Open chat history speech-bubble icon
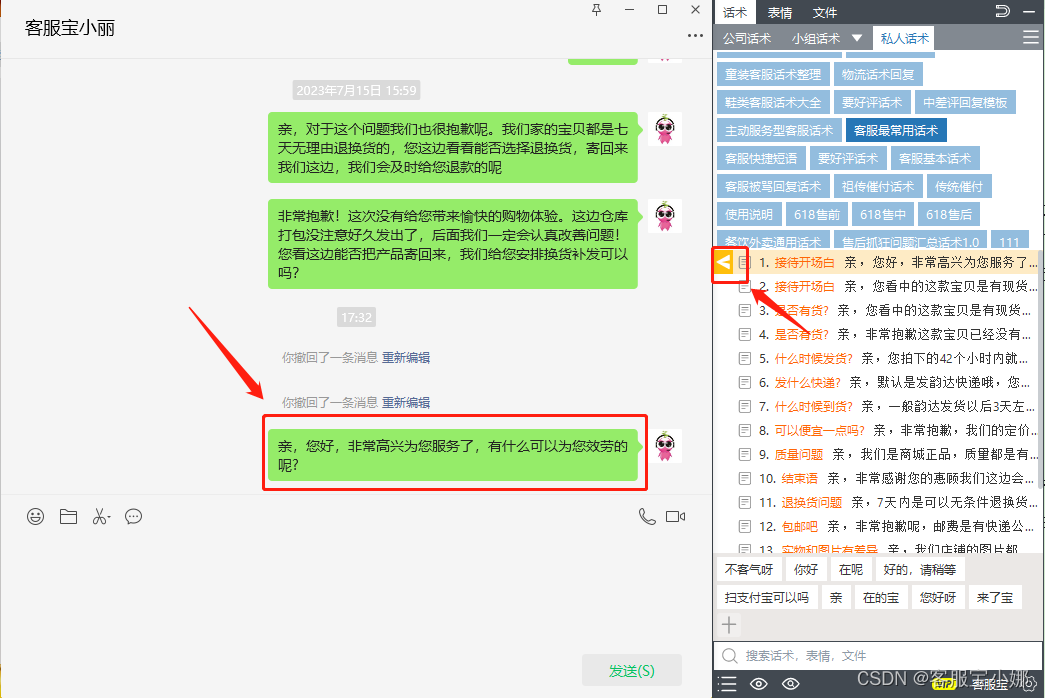 133,517
